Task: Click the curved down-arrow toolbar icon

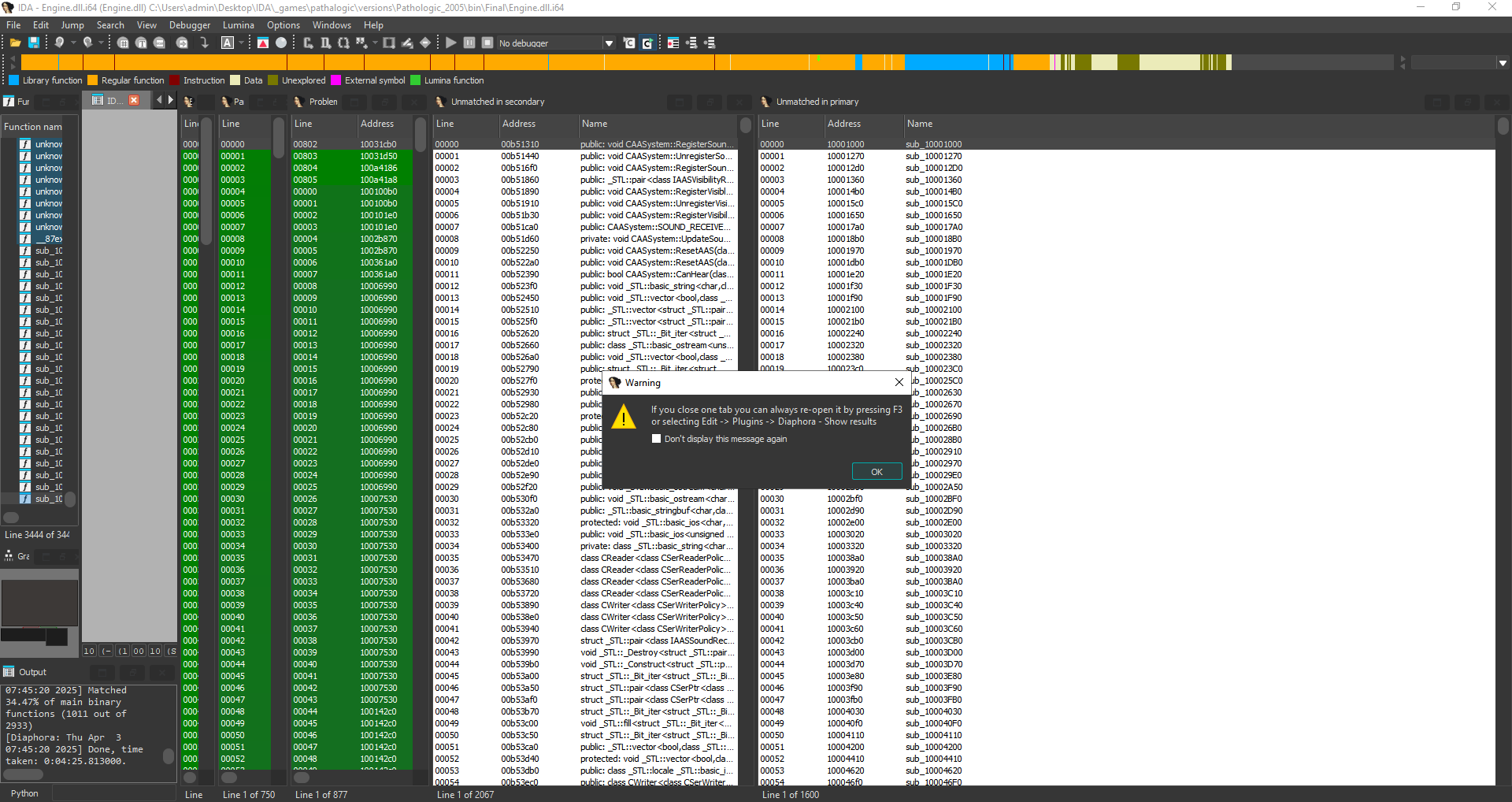Action: (204, 43)
